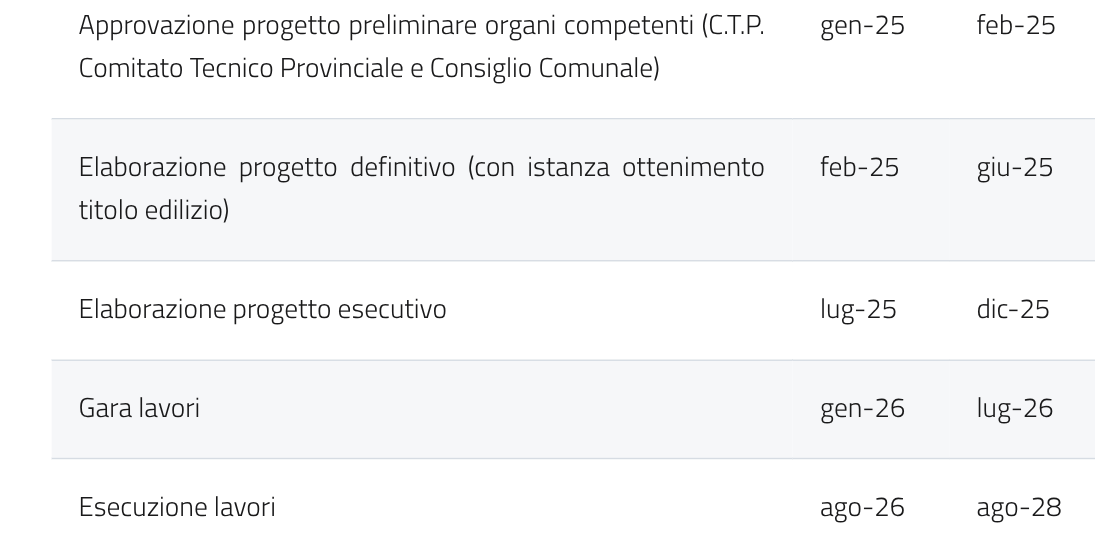
Task: Click 'Comitato Tecnico Provinciale e Consiglio Comunale' line
Action: point(369,68)
